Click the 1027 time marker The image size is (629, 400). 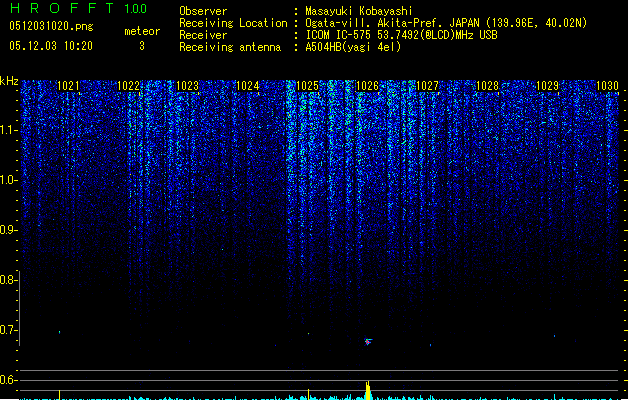click(428, 86)
